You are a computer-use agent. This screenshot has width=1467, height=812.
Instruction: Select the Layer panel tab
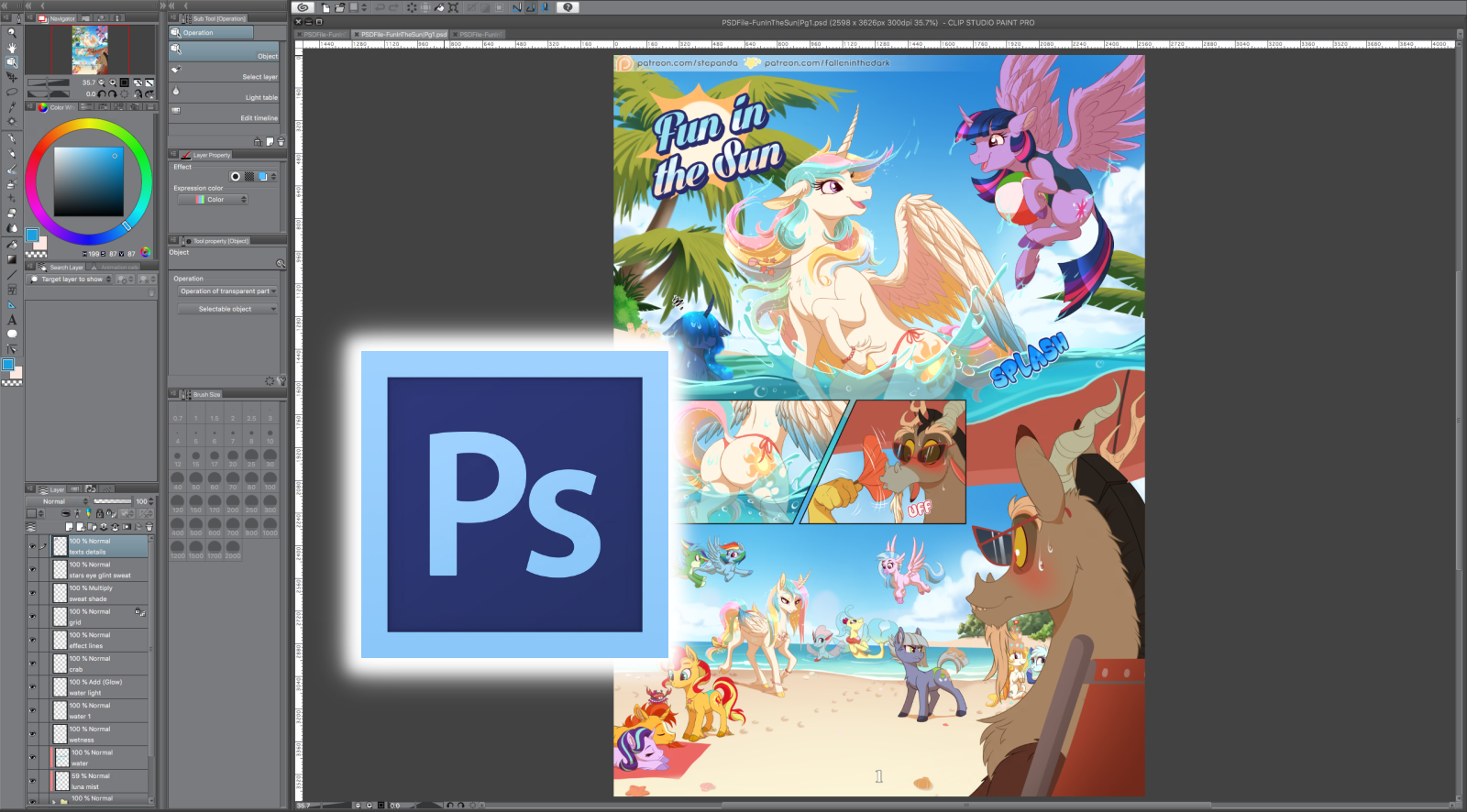click(52, 489)
